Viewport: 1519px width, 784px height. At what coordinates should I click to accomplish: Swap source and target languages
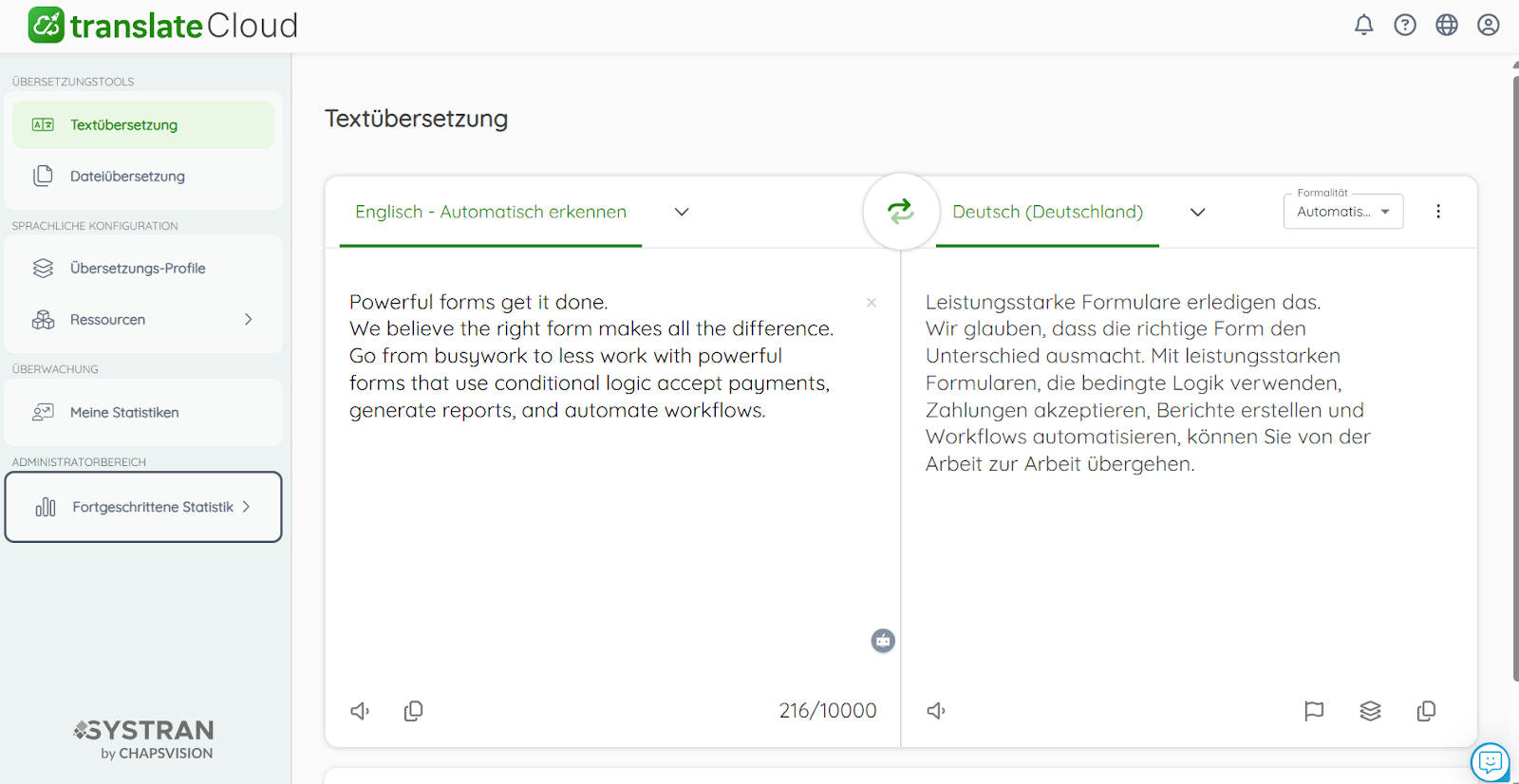click(x=900, y=212)
